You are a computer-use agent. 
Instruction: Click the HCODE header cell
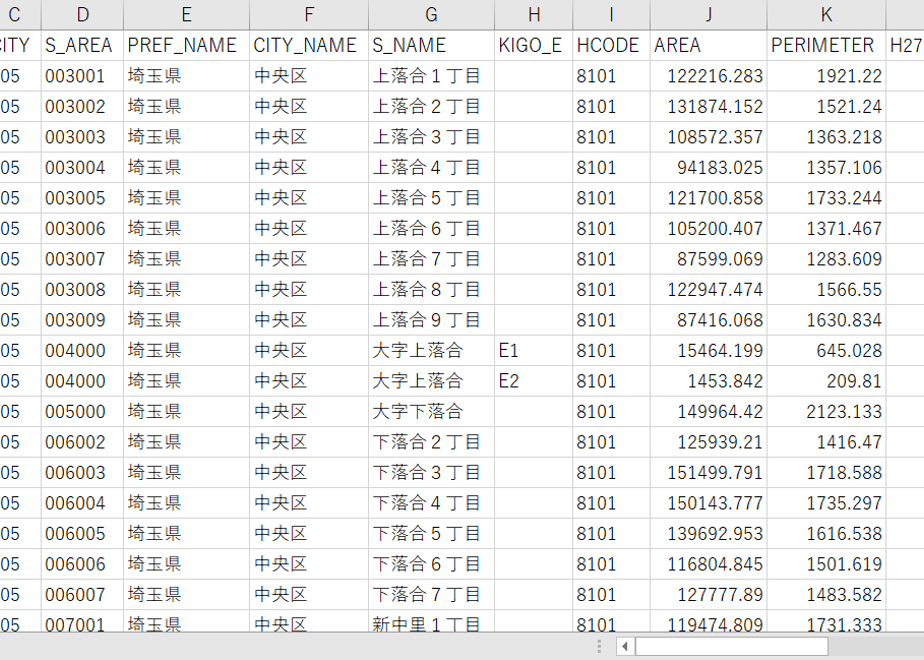611,45
